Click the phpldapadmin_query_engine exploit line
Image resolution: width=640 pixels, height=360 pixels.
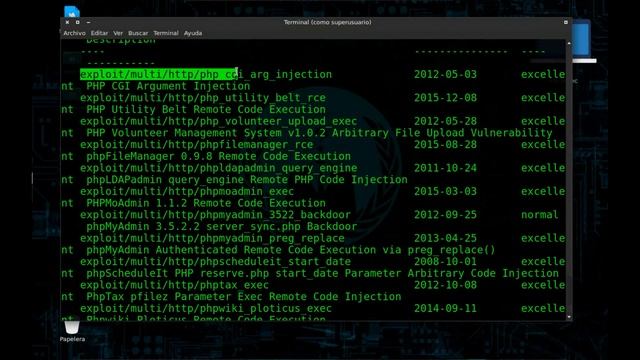click(218, 168)
